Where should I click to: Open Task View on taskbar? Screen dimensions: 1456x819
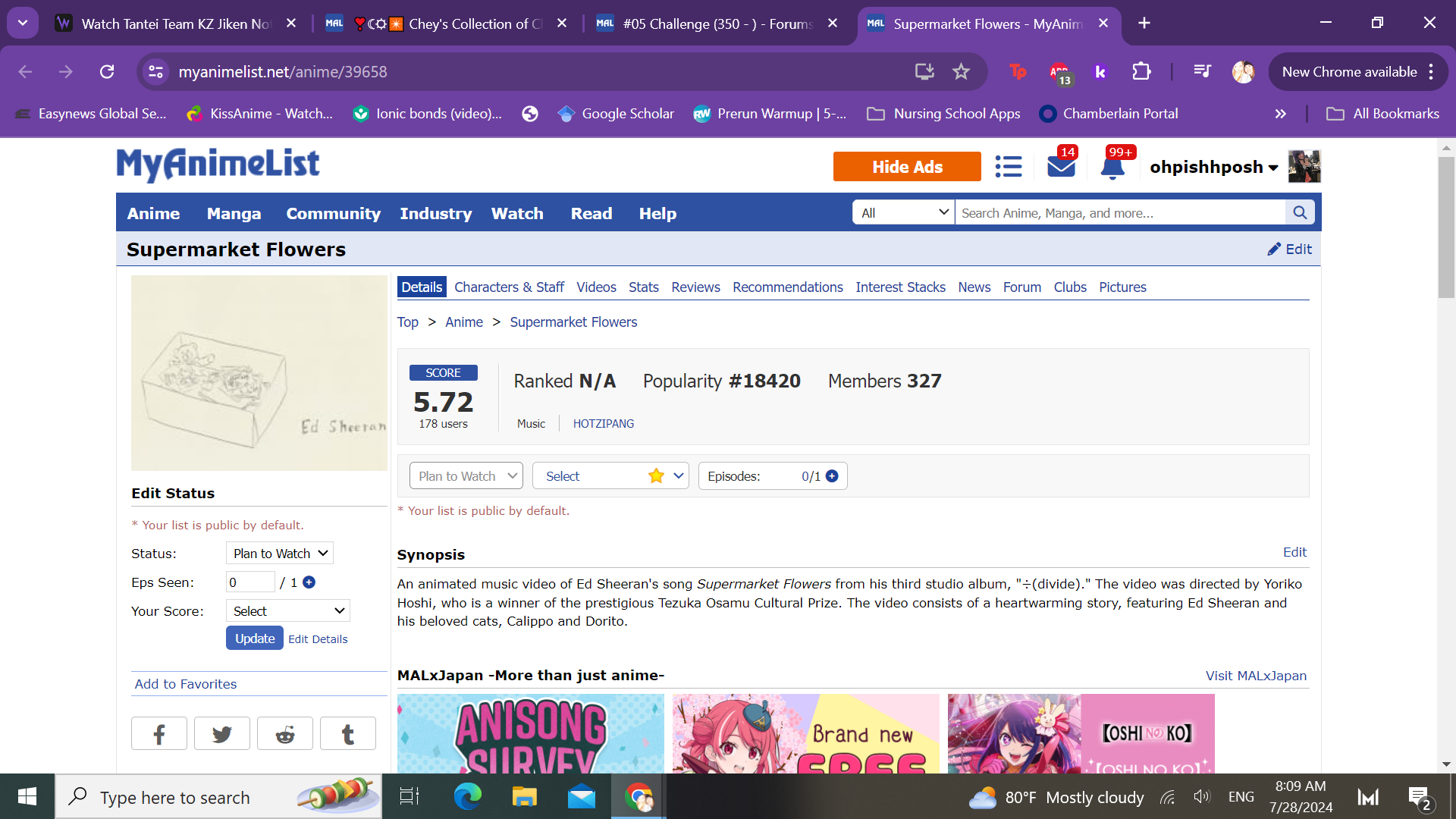click(x=409, y=797)
